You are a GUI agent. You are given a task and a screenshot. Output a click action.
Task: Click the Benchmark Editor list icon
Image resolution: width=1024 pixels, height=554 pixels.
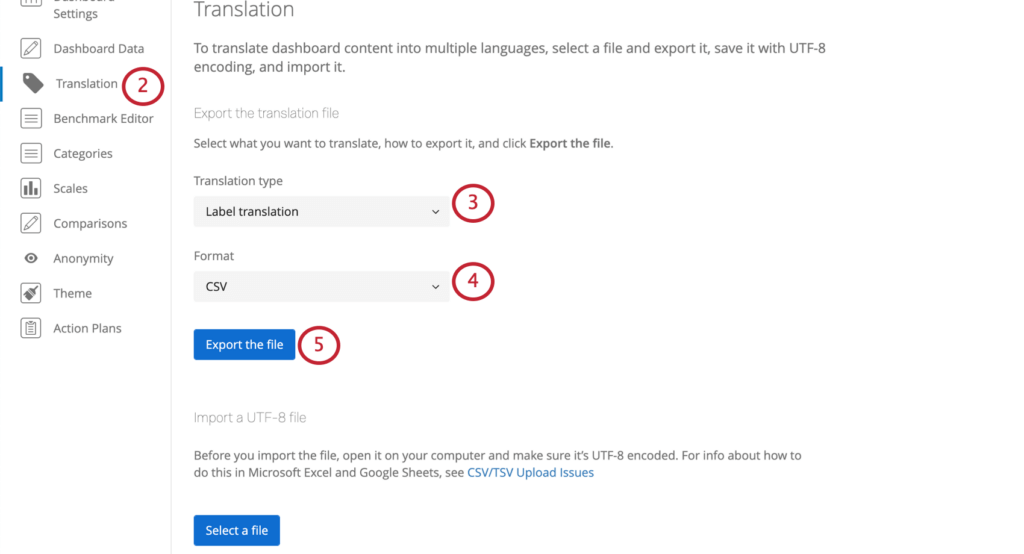tap(31, 118)
